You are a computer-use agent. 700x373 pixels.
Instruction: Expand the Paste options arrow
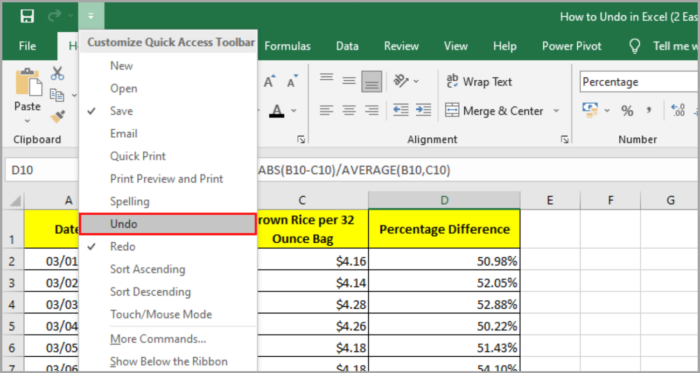tap(27, 121)
